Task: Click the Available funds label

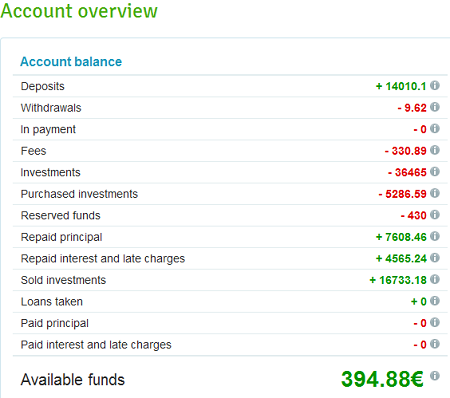Action: [x=73, y=380]
